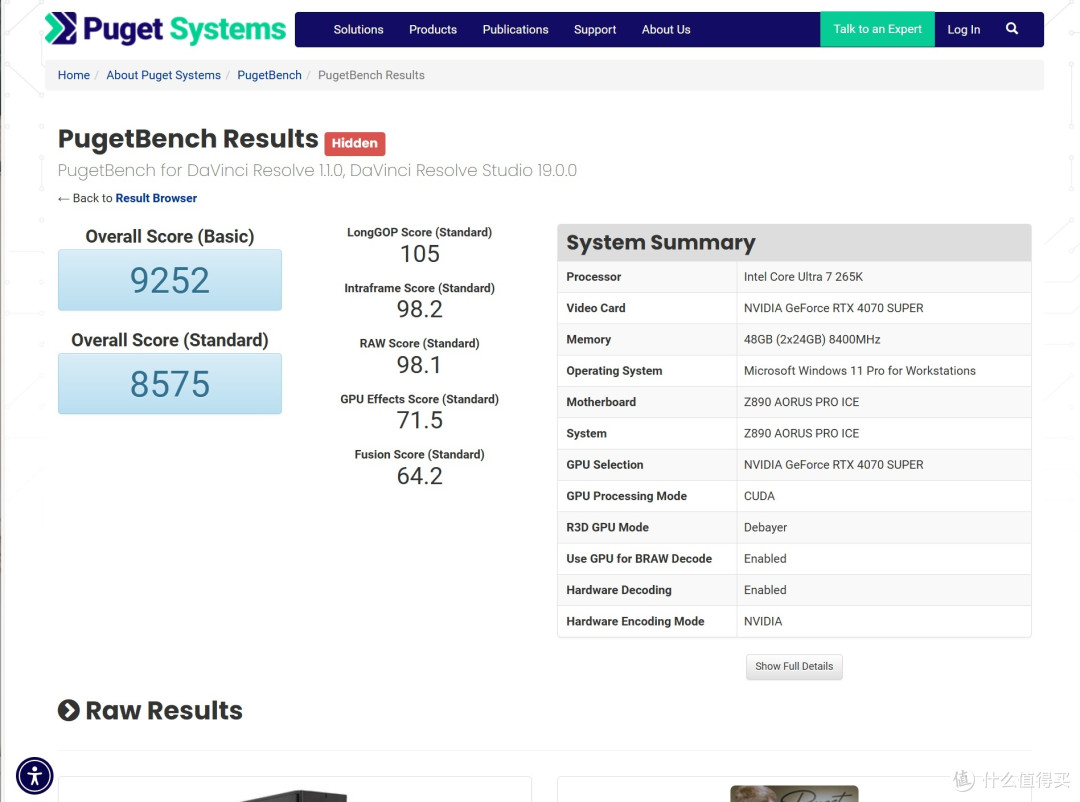Click the Puget Systems logo
Image resolution: width=1080 pixels, height=802 pixels.
(165, 29)
